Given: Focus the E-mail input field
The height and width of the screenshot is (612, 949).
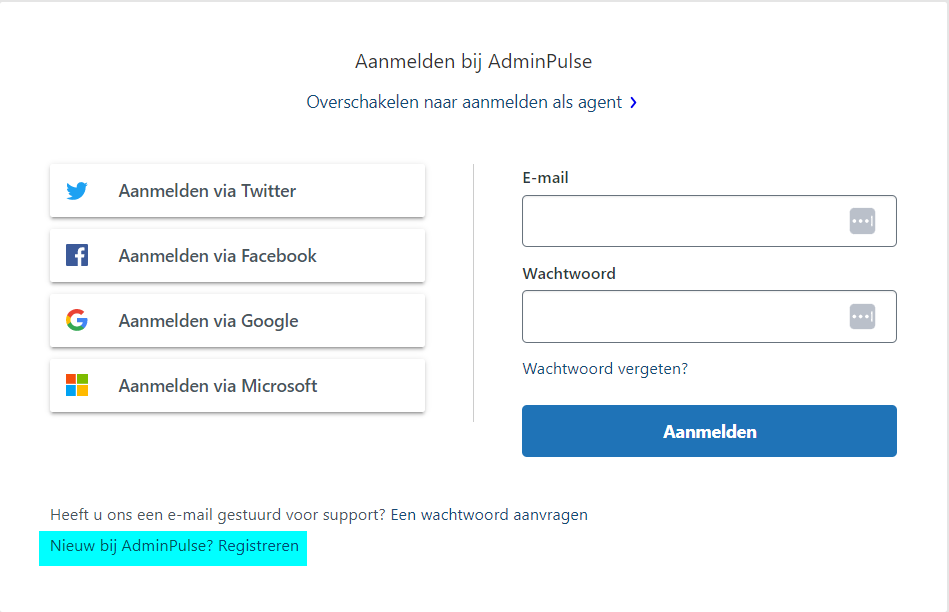Looking at the screenshot, I should [x=709, y=221].
